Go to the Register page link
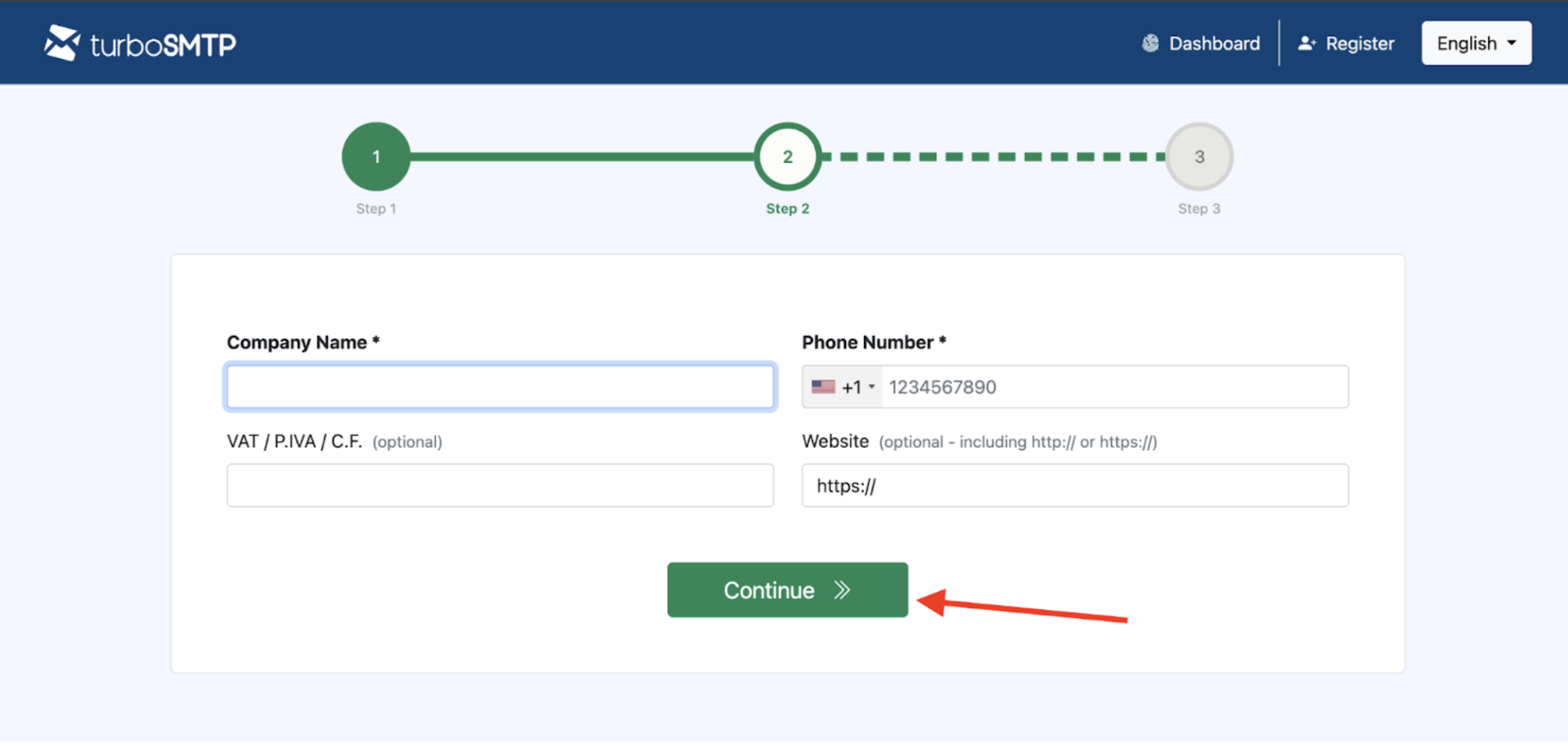The height and width of the screenshot is (745, 1568). pos(1359,44)
